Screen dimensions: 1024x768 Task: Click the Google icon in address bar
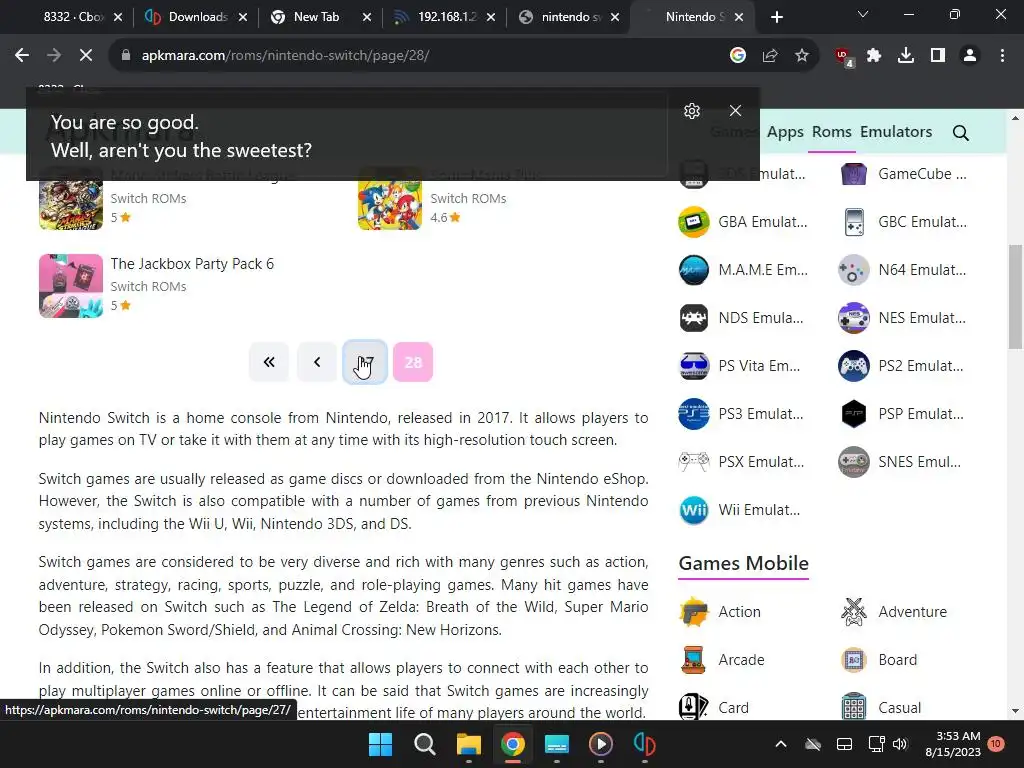point(738,56)
